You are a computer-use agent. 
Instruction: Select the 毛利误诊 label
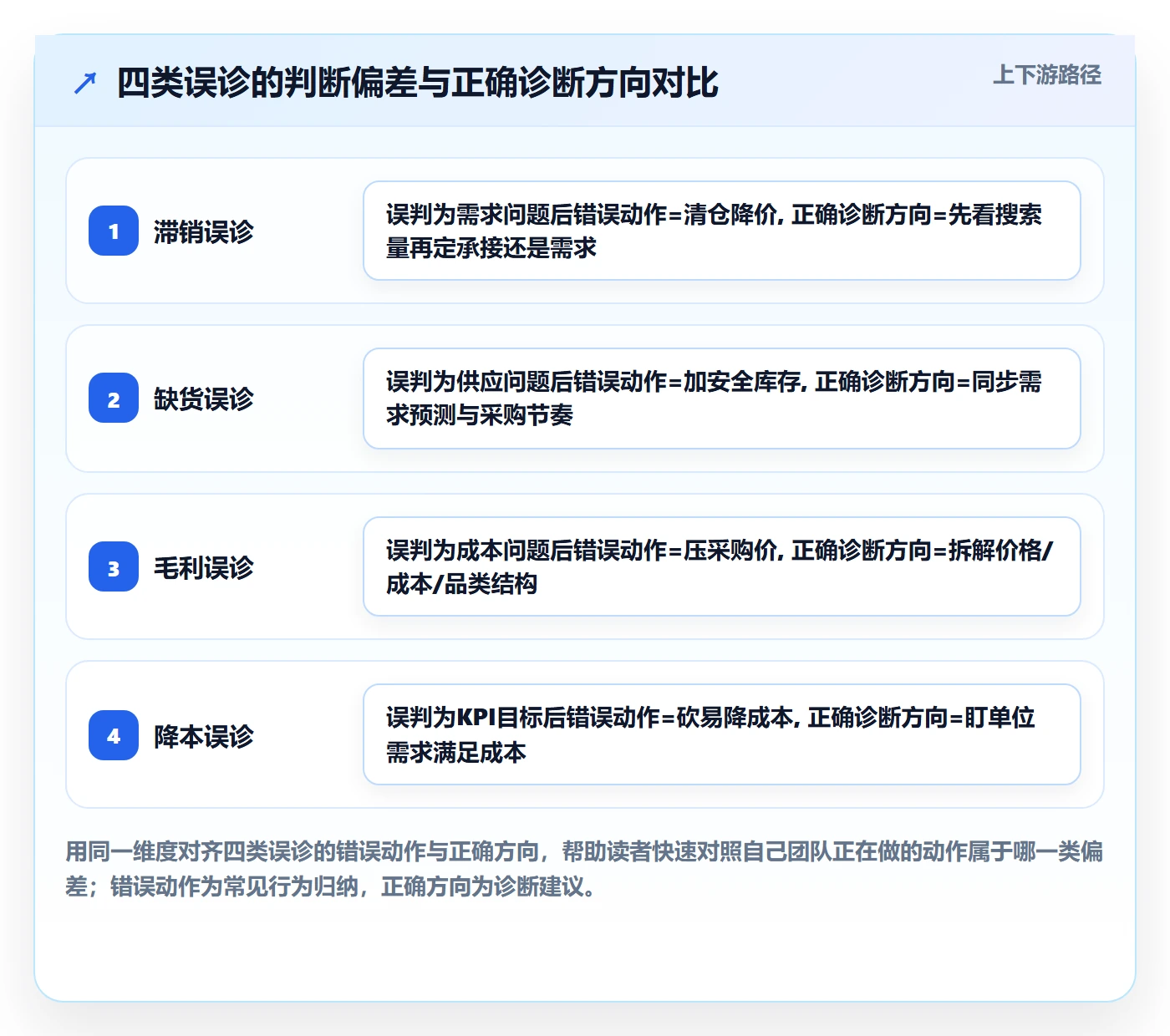tap(203, 567)
